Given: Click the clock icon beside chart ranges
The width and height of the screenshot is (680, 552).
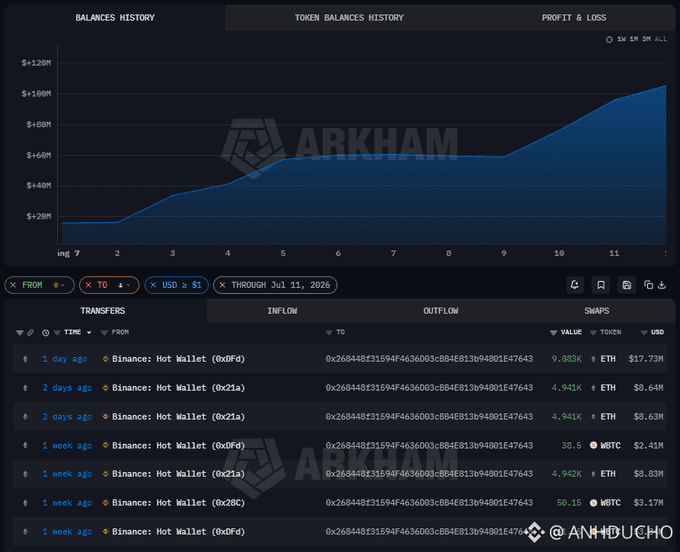Looking at the screenshot, I should [609, 39].
